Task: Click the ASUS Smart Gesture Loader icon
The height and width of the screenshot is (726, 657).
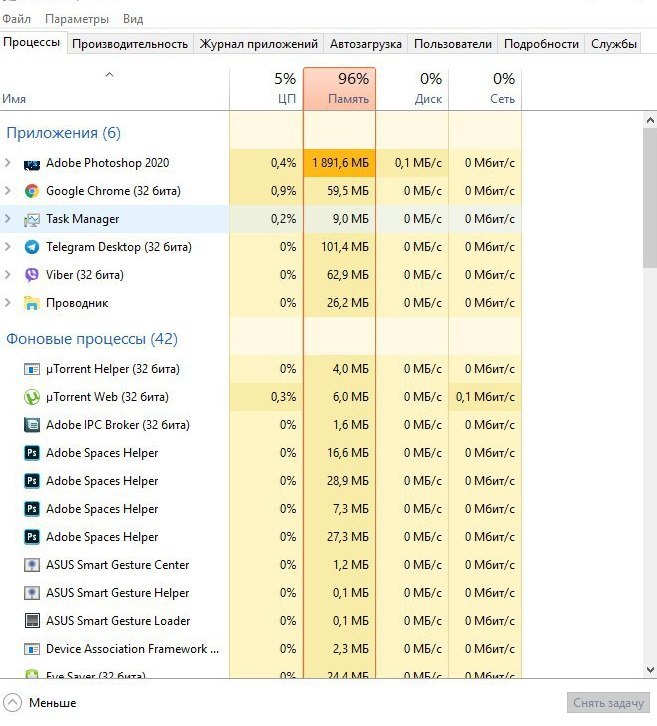Action: coord(31,620)
